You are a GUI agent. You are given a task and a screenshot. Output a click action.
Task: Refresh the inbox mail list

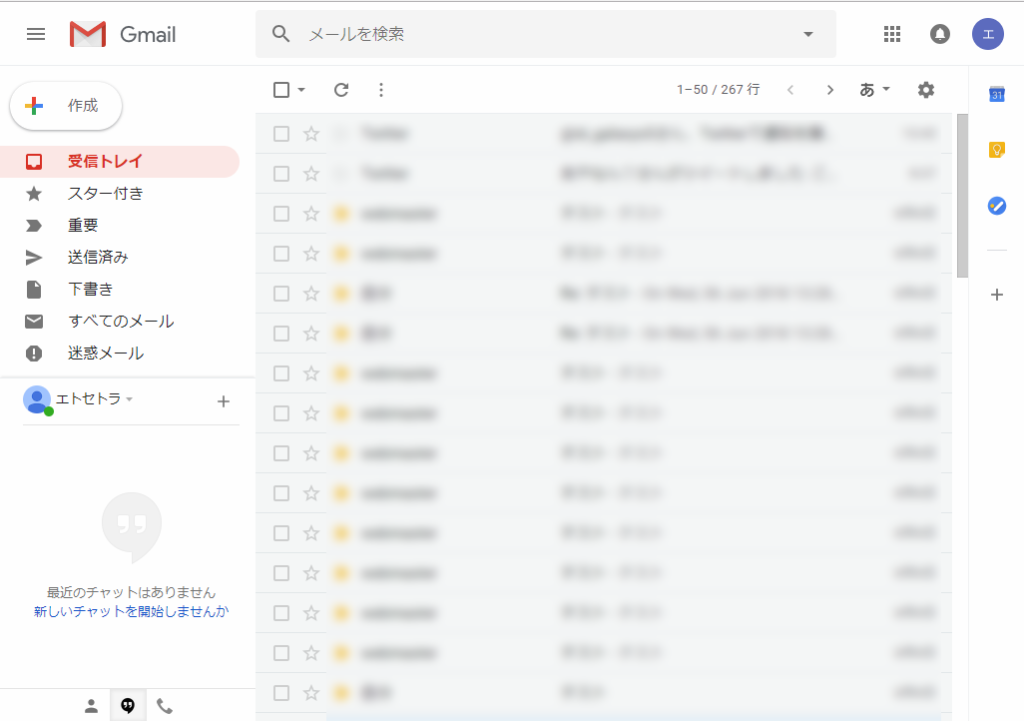[x=341, y=90]
